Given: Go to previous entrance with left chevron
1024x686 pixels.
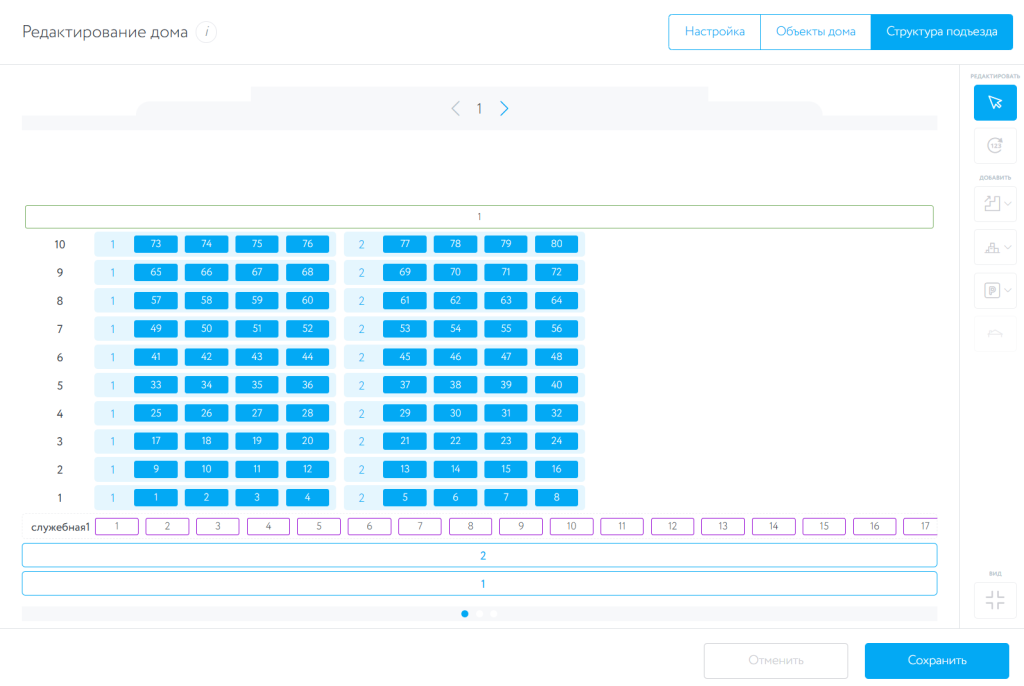Looking at the screenshot, I should point(456,109).
